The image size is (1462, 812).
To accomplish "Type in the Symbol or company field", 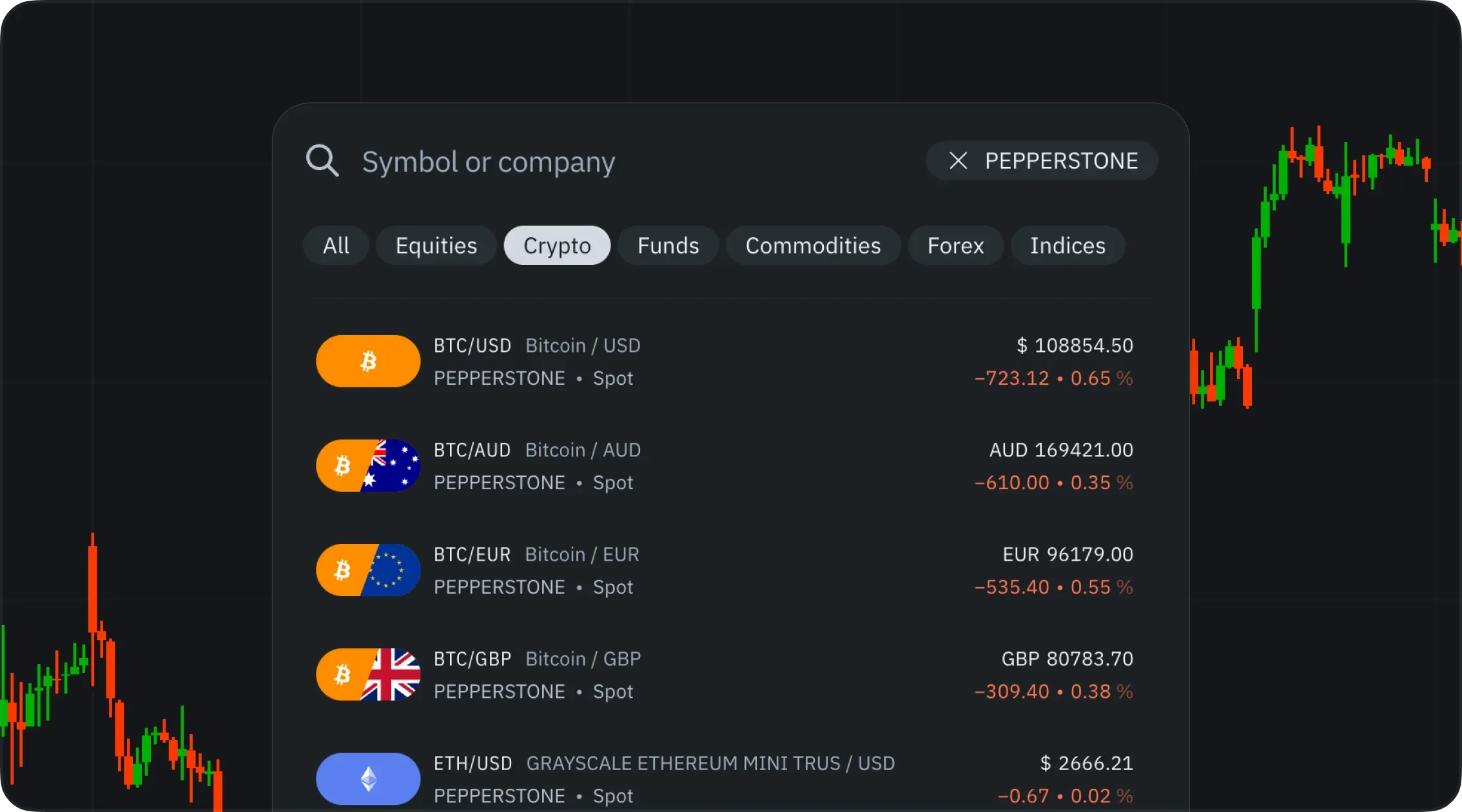I will pyautogui.click(x=488, y=162).
